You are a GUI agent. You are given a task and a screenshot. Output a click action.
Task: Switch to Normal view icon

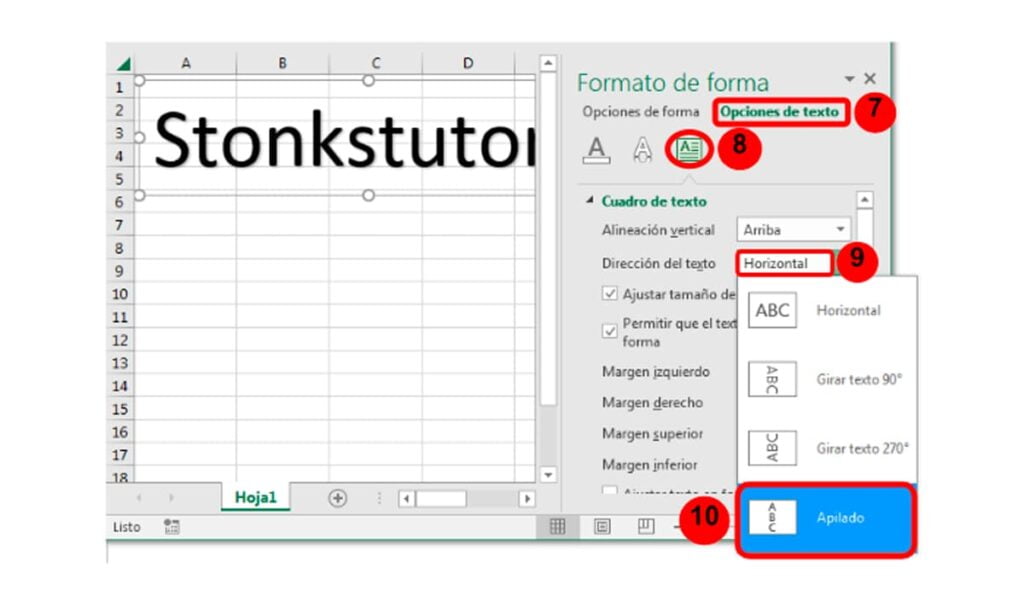click(x=557, y=526)
